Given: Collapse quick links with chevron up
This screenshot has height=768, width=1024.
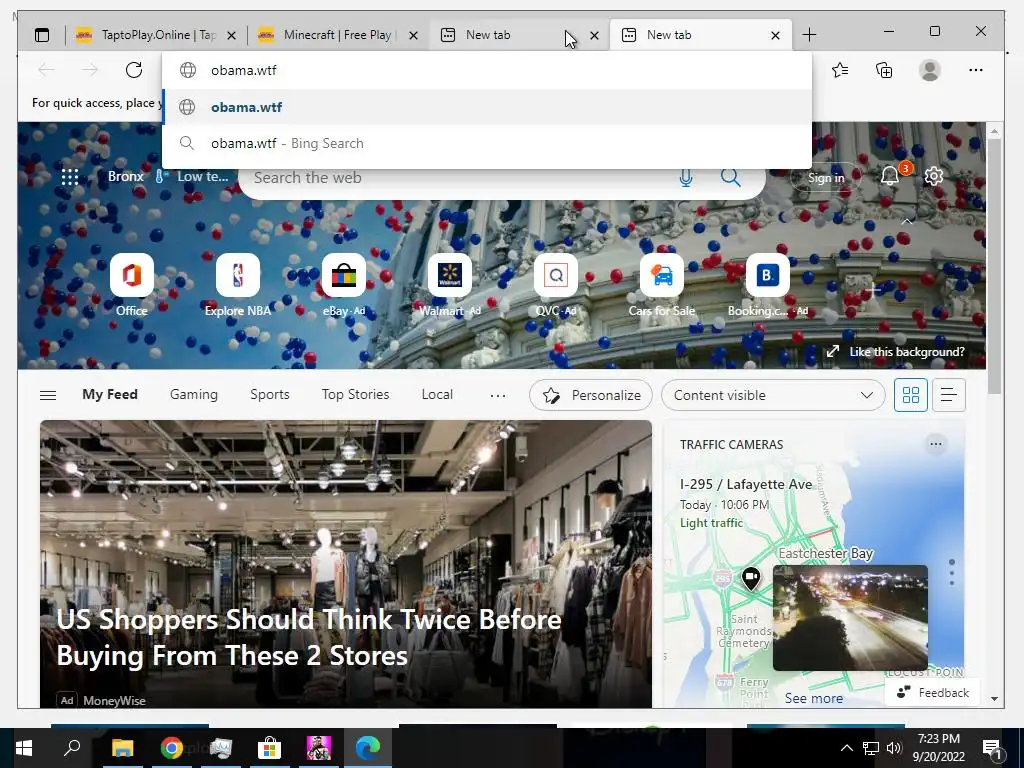Looking at the screenshot, I should [906, 222].
